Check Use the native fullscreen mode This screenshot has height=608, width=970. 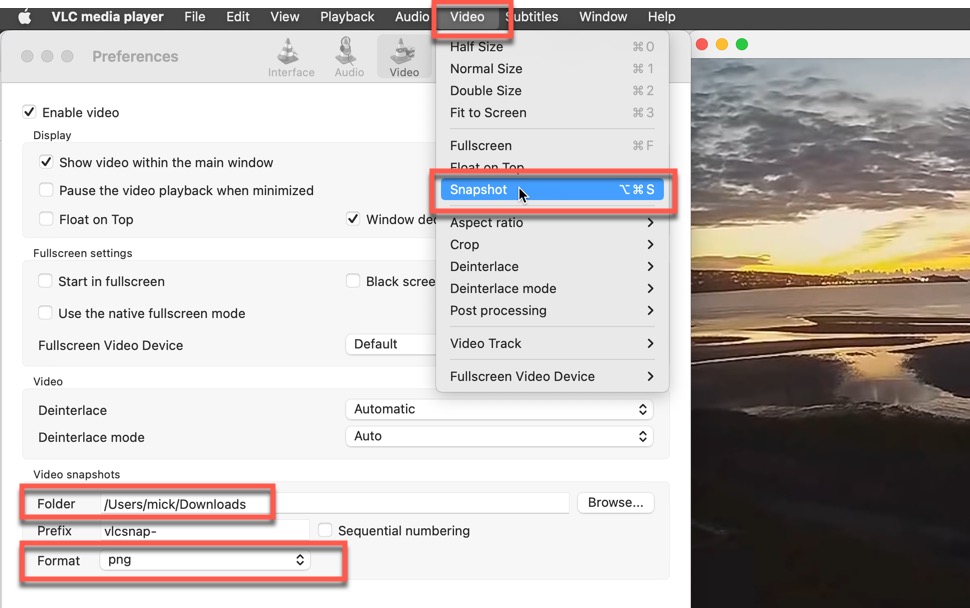[45, 313]
